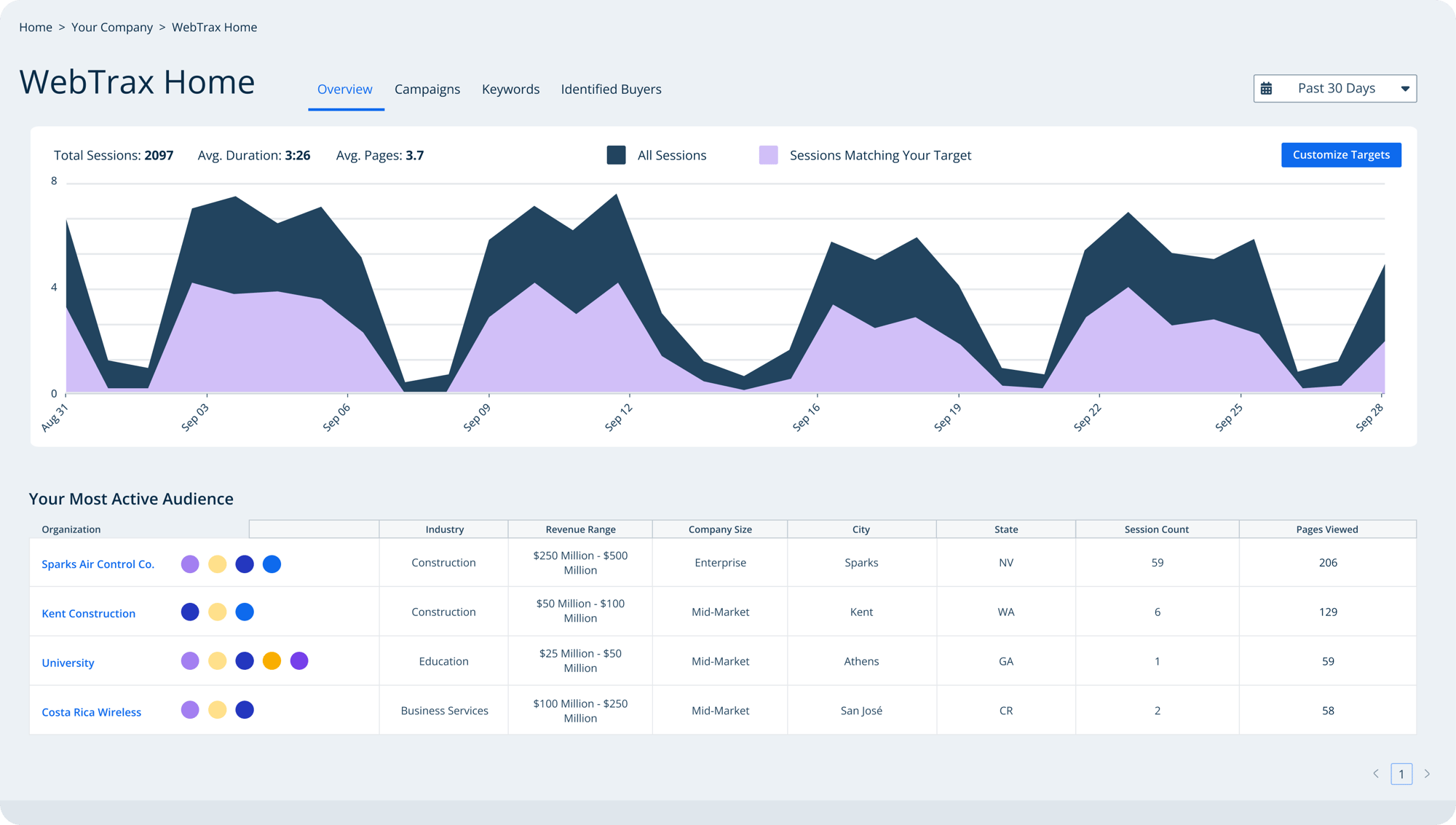Click the Avg. Duration 3:26 stat
The width and height of the screenshot is (1456, 825).
click(x=254, y=155)
